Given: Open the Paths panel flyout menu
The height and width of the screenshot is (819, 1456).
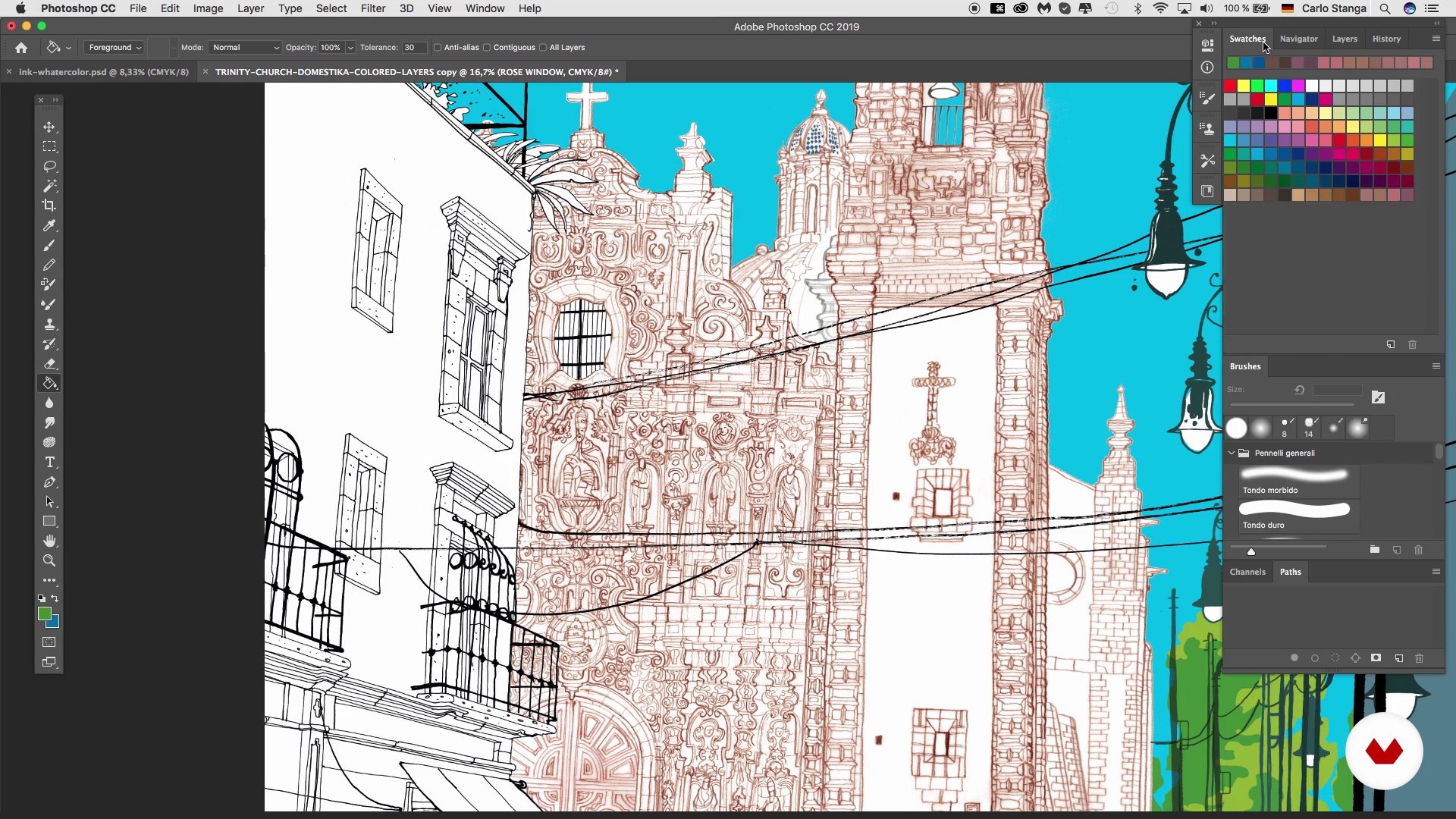Looking at the screenshot, I should click(1436, 572).
